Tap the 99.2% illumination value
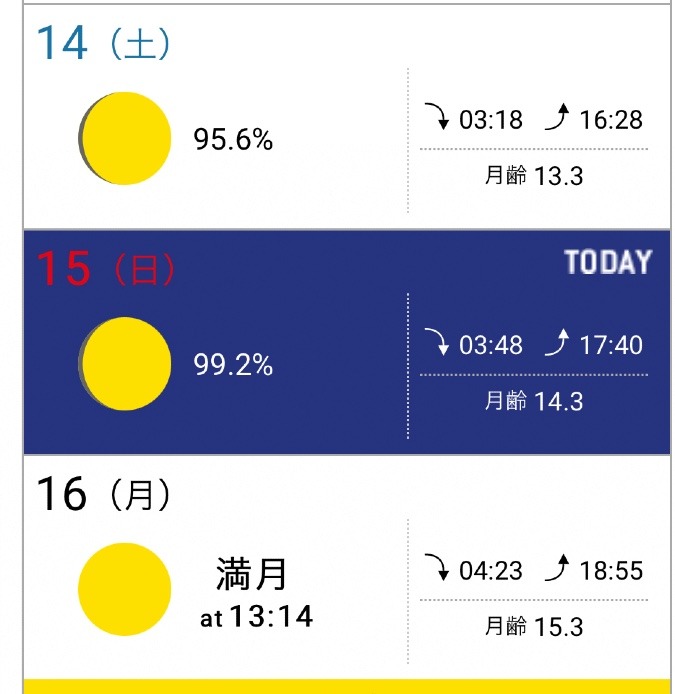 click(233, 365)
